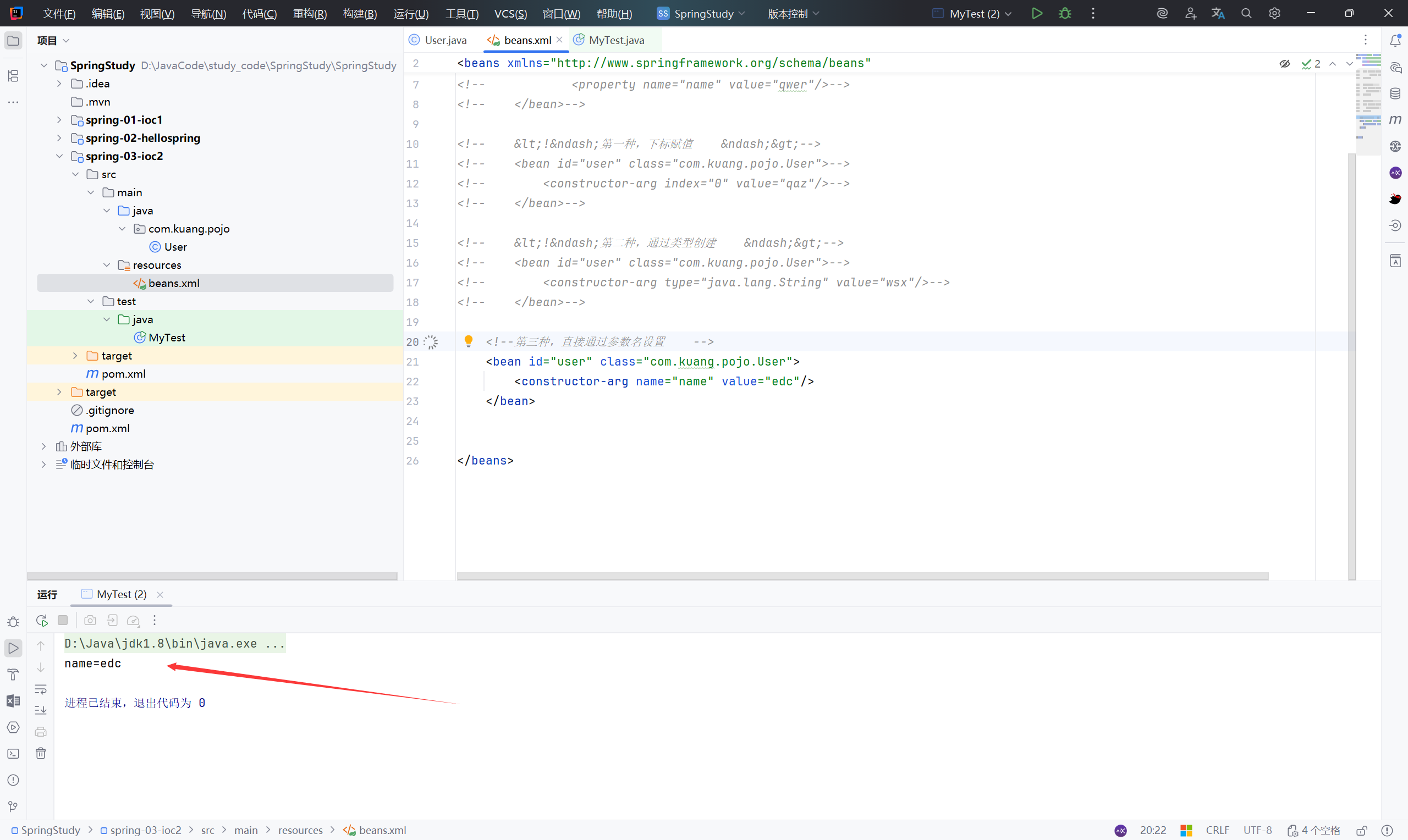Toggle file read-only lock in status bar
The width and height of the screenshot is (1408, 840).
tap(1362, 830)
